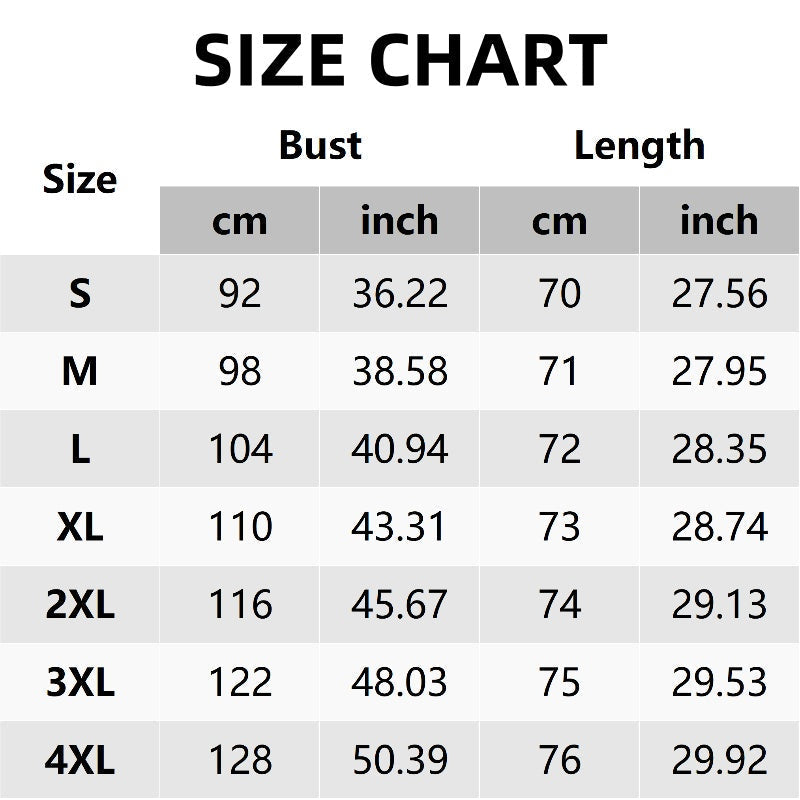The image size is (800, 800).
Task: Select the XL size row label
Action: [x=80, y=527]
